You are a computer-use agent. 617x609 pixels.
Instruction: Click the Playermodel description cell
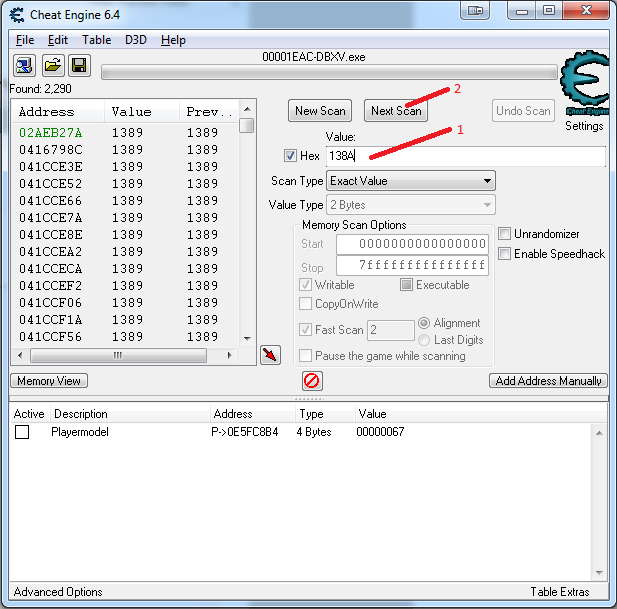(80, 432)
